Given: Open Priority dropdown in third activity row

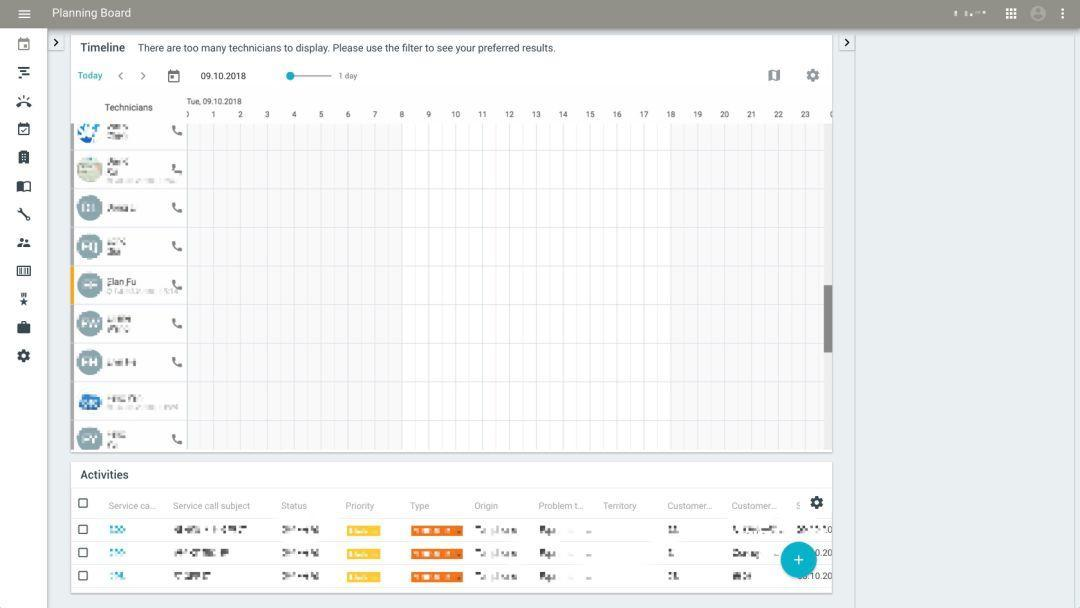Looking at the screenshot, I should [x=363, y=577].
